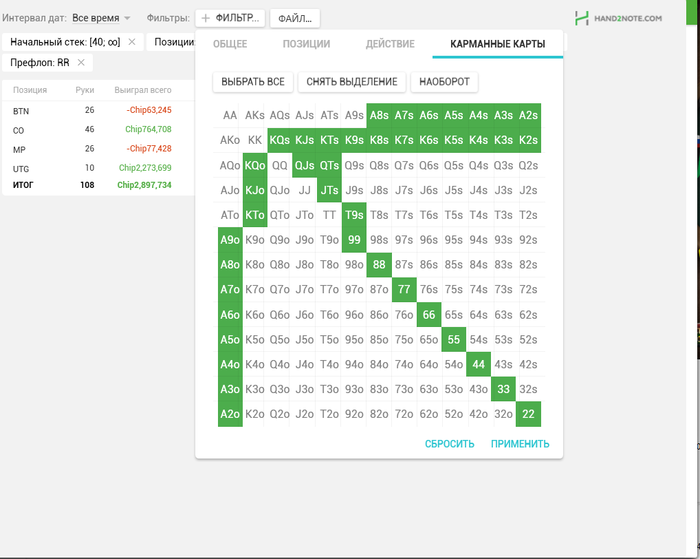Open the ФАЙЛ... menu button
The height and width of the screenshot is (559, 700).
tap(295, 18)
